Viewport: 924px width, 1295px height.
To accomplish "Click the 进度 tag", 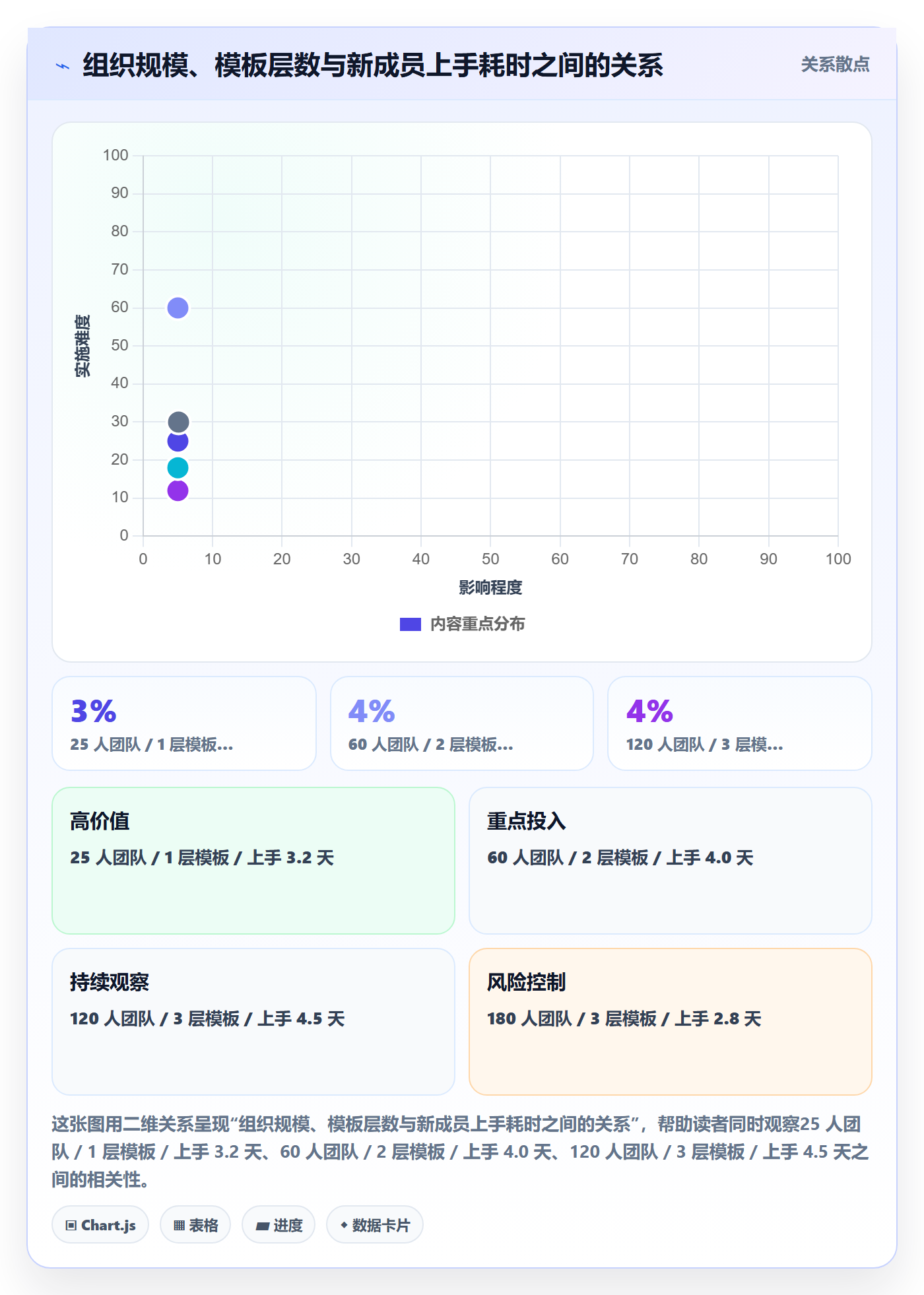I will pos(279,1225).
